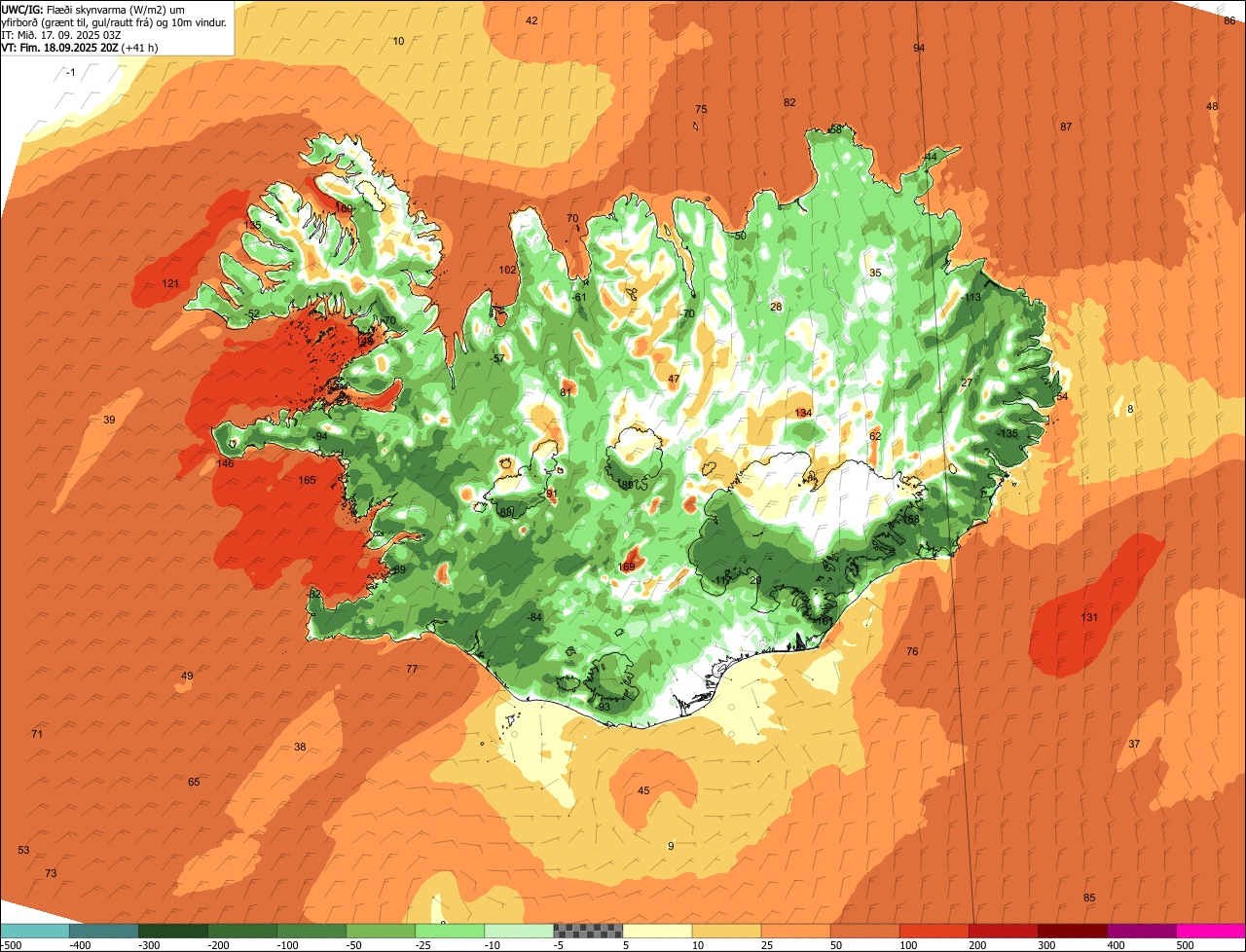This screenshot has height=952, width=1246.
Task: Click the map value 146 off the west peninsula
Action: [x=225, y=464]
